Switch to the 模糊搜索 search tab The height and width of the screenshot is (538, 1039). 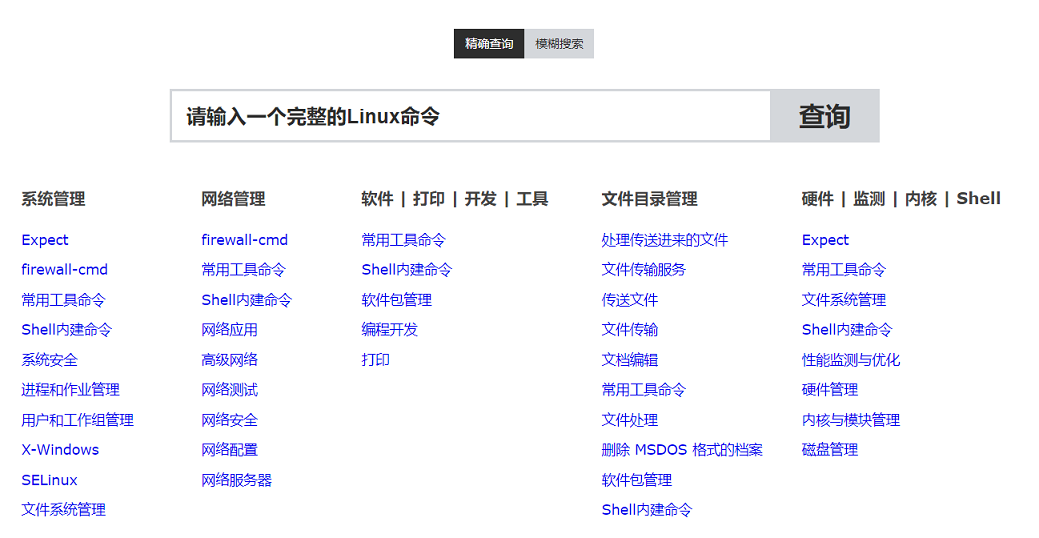click(559, 44)
